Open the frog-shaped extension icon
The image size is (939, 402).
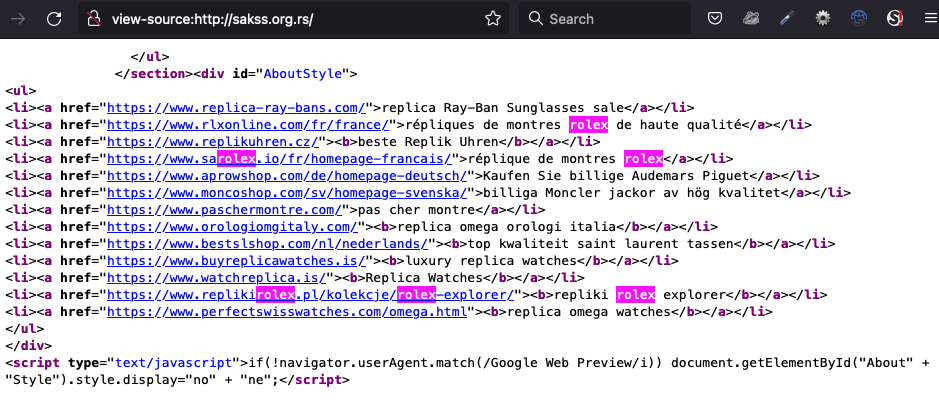coord(751,19)
